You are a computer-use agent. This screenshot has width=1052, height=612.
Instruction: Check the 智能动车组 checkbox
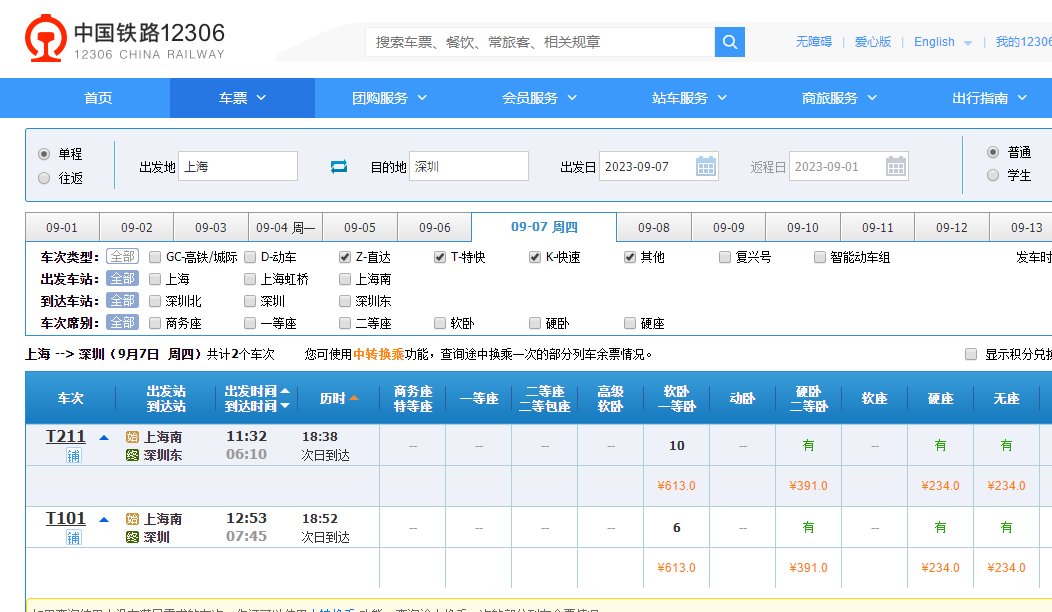[x=820, y=257]
